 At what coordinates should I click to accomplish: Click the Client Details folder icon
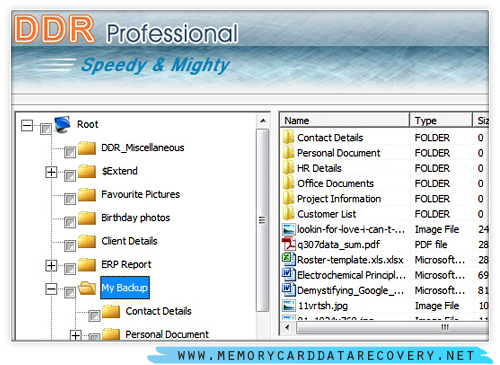pos(87,241)
